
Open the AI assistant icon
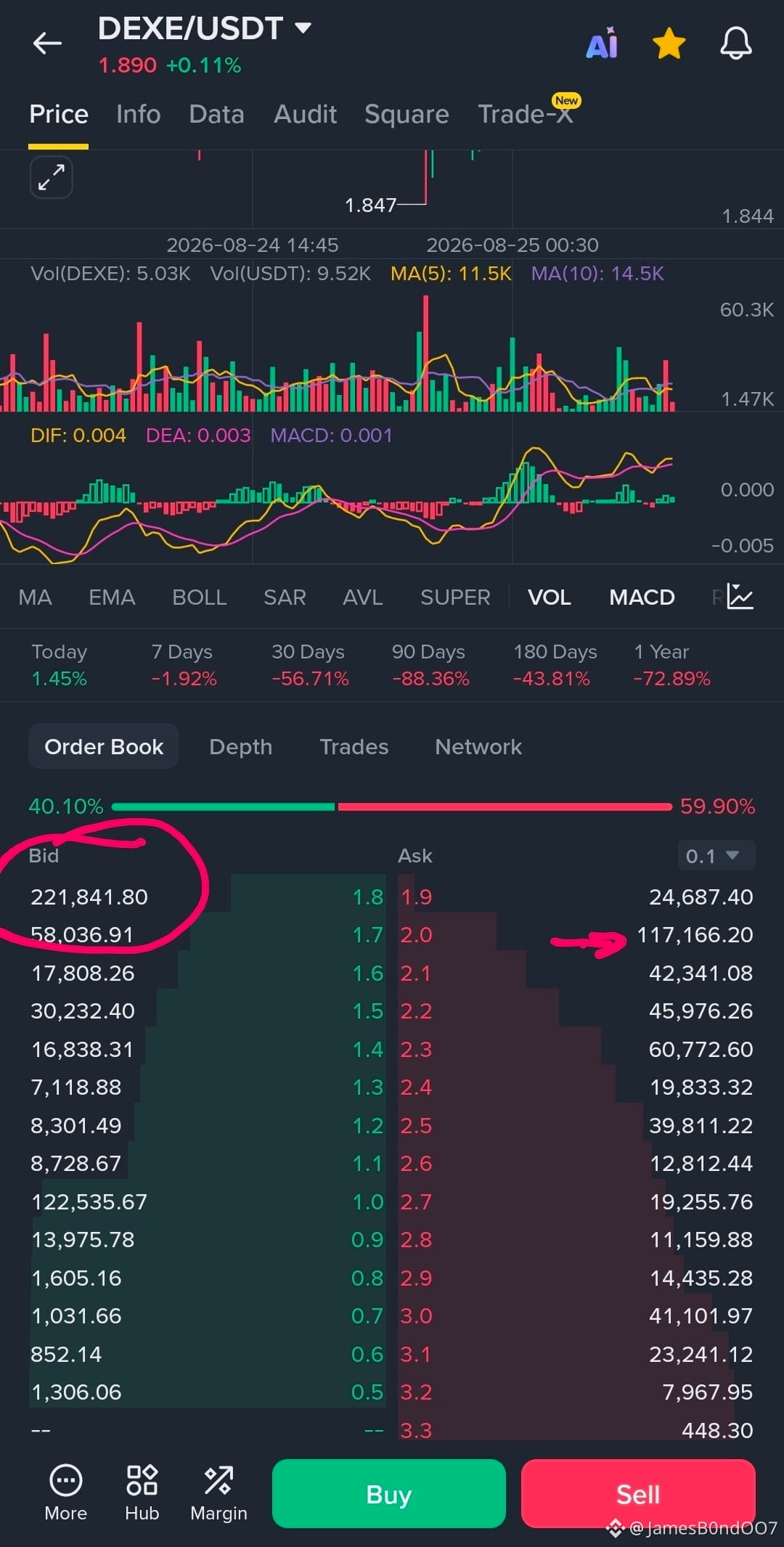pos(603,44)
